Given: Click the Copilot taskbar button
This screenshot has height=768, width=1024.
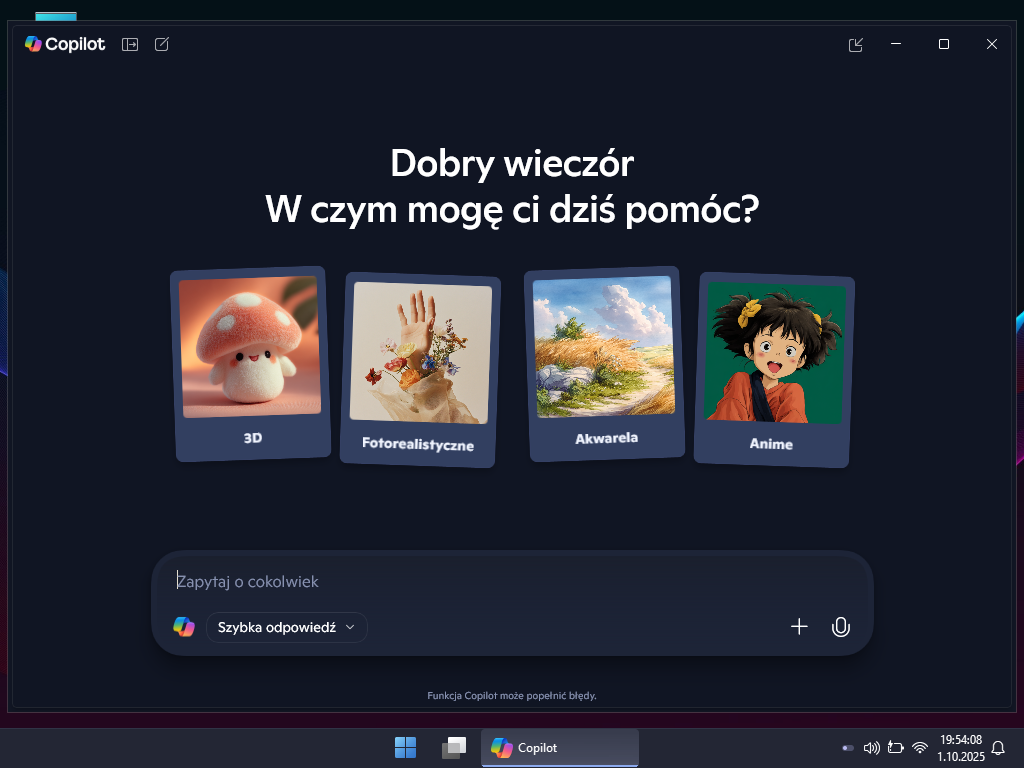Looking at the screenshot, I should click(560, 747).
